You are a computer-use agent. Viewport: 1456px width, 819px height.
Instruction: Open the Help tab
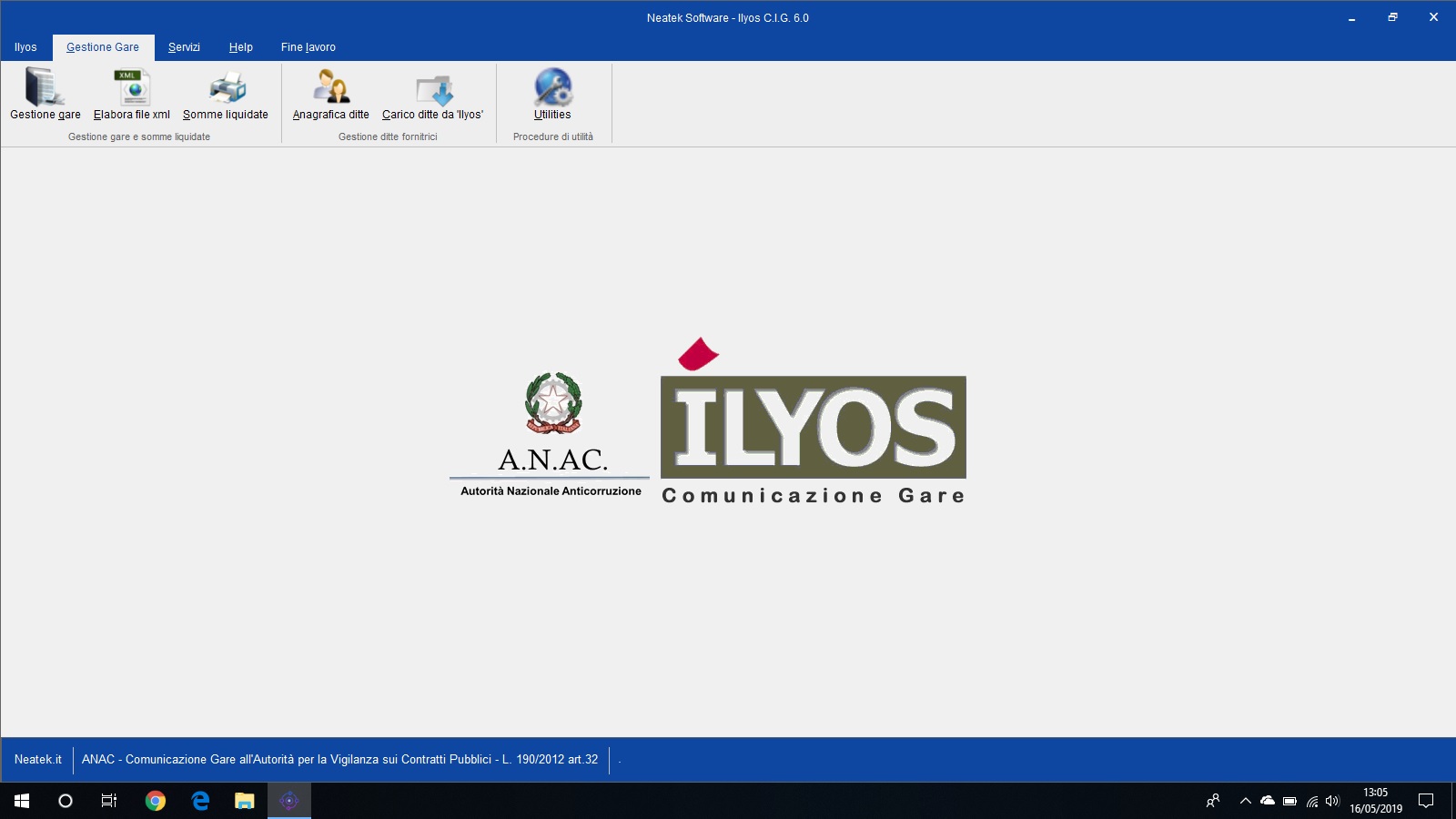click(x=241, y=47)
